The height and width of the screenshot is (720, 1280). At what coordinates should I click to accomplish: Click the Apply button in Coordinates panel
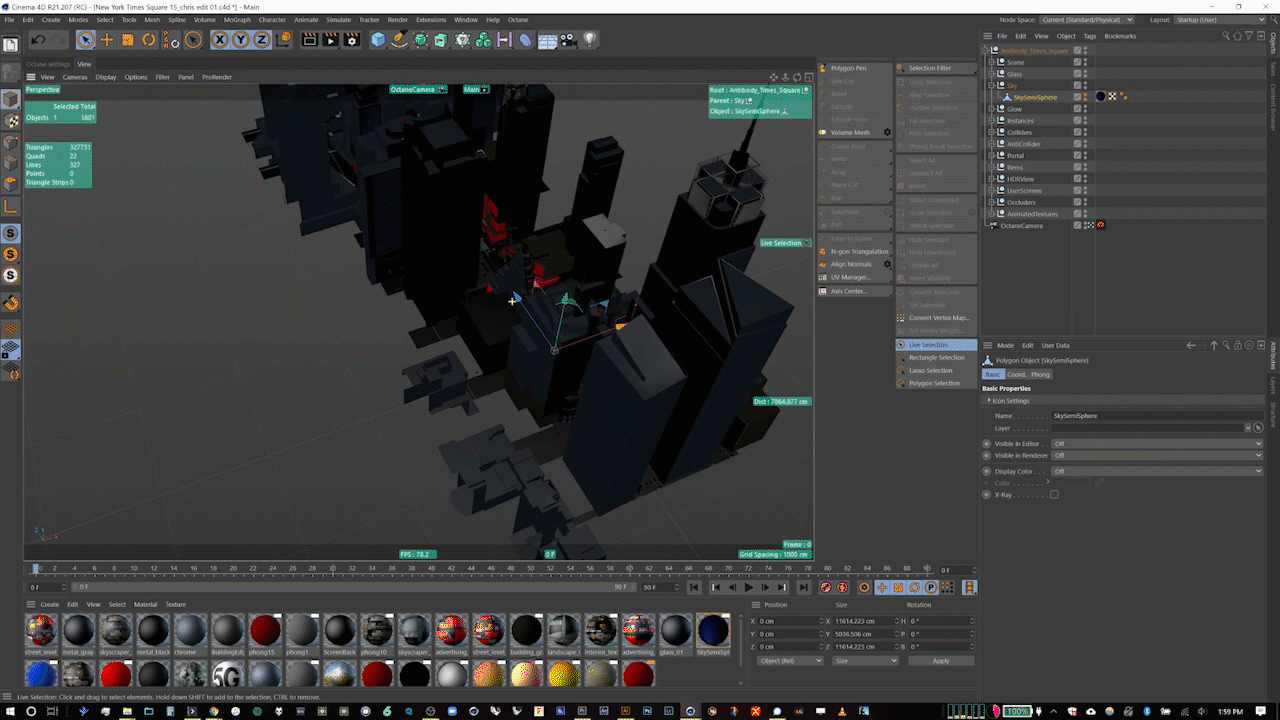click(941, 660)
